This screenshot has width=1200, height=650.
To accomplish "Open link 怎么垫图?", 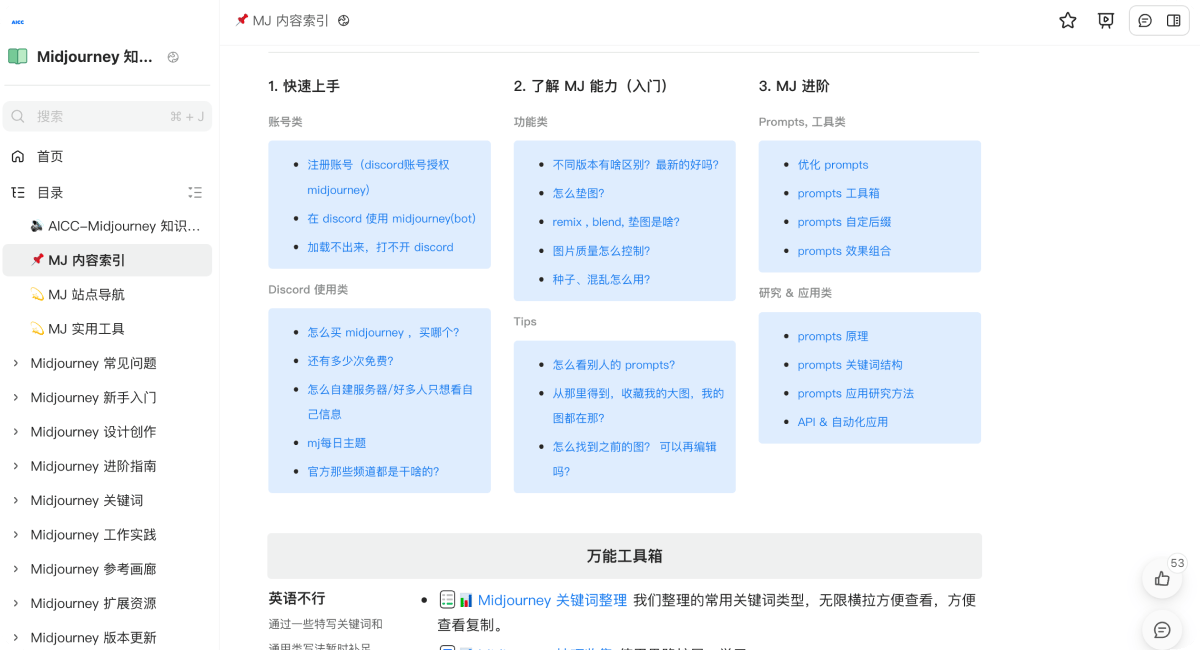I will click(578, 193).
